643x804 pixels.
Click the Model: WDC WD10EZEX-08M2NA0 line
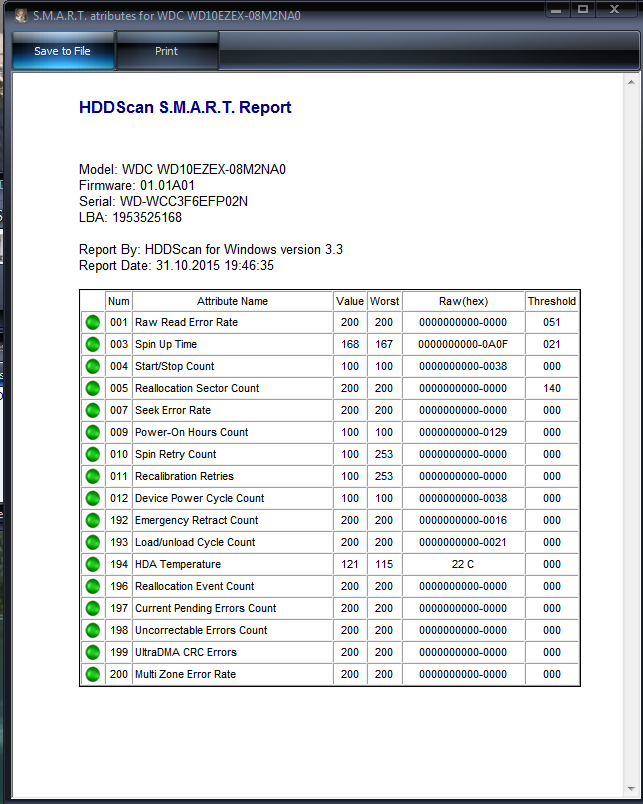coord(183,170)
